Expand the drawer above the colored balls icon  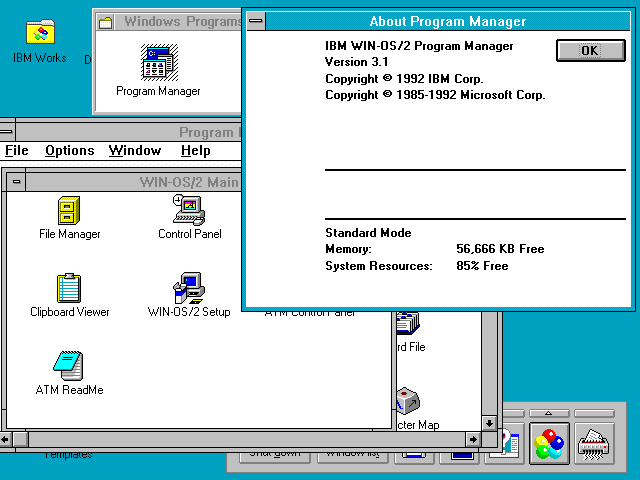click(x=549, y=413)
